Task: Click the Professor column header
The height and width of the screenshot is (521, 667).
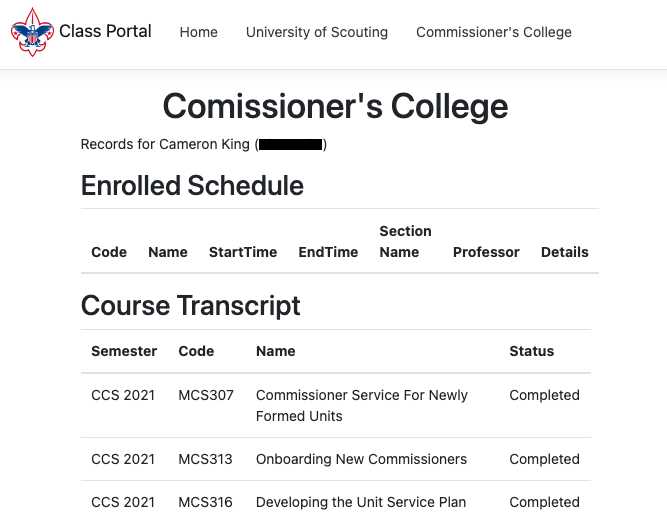Action: (486, 252)
